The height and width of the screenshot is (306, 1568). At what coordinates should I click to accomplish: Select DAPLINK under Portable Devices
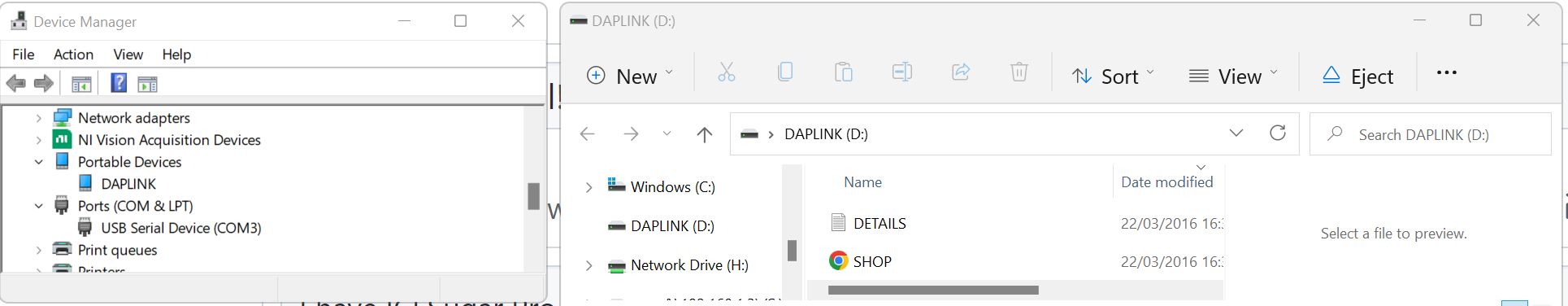click(x=128, y=184)
